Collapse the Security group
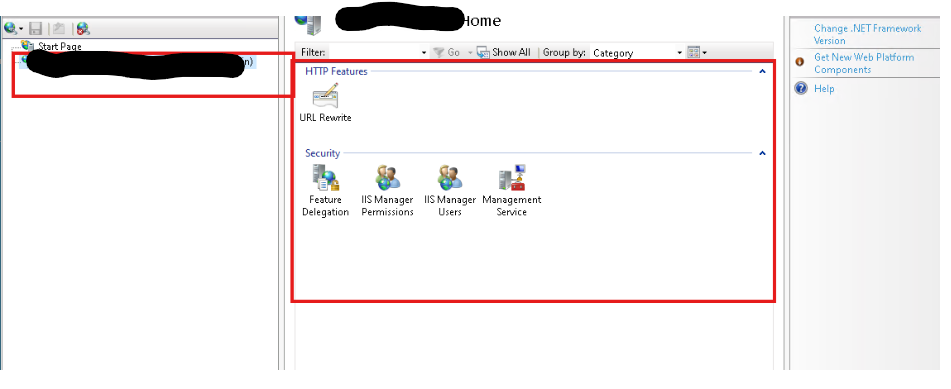The image size is (951, 389). [762, 154]
